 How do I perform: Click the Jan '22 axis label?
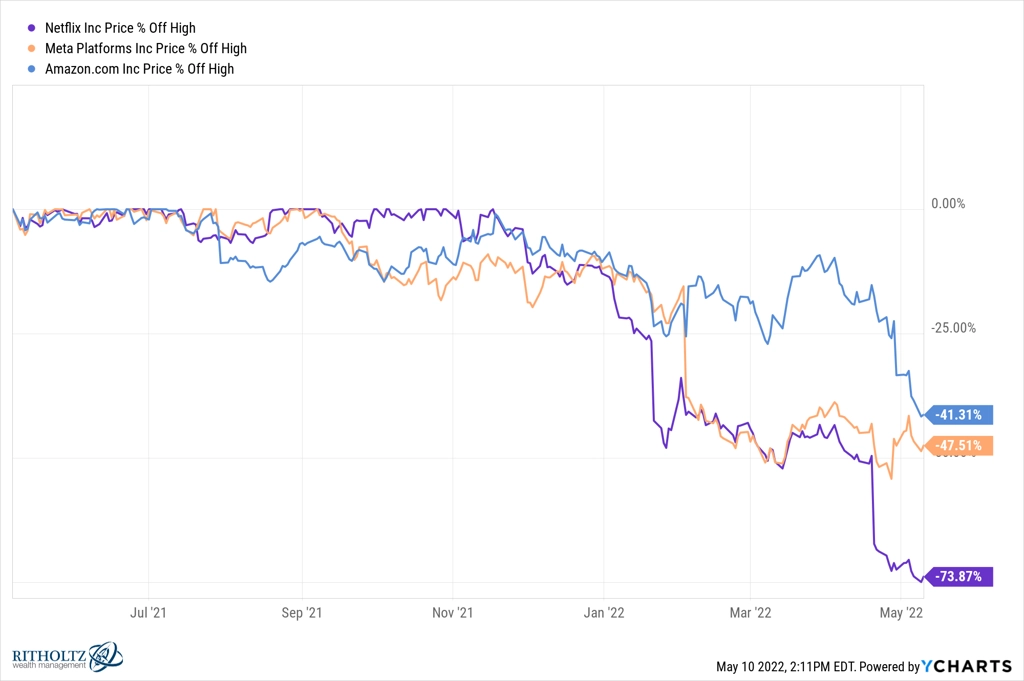pyautogui.click(x=604, y=612)
